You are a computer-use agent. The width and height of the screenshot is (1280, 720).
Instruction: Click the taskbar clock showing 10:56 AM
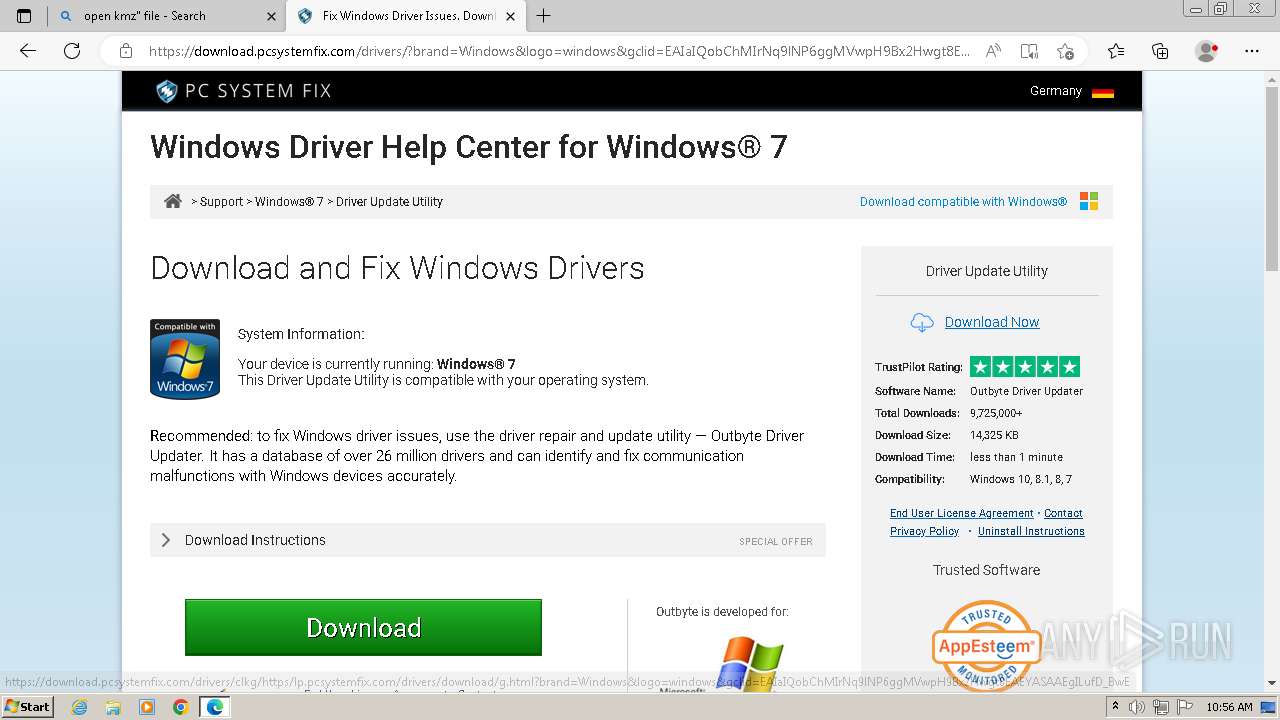coord(1229,707)
